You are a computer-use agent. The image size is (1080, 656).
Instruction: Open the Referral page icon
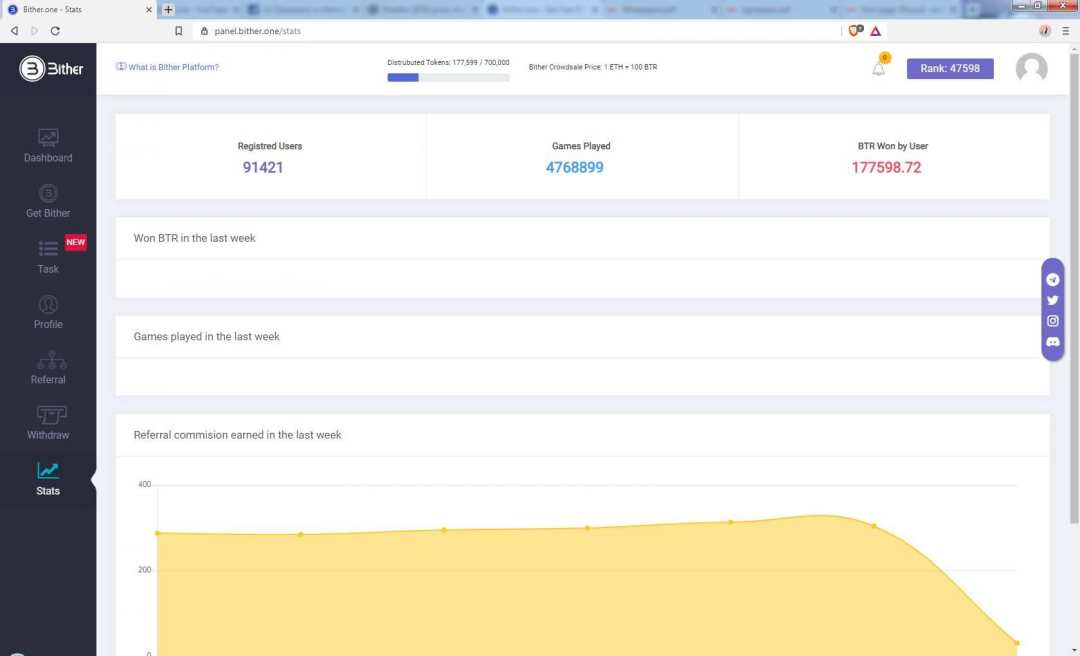click(48, 361)
